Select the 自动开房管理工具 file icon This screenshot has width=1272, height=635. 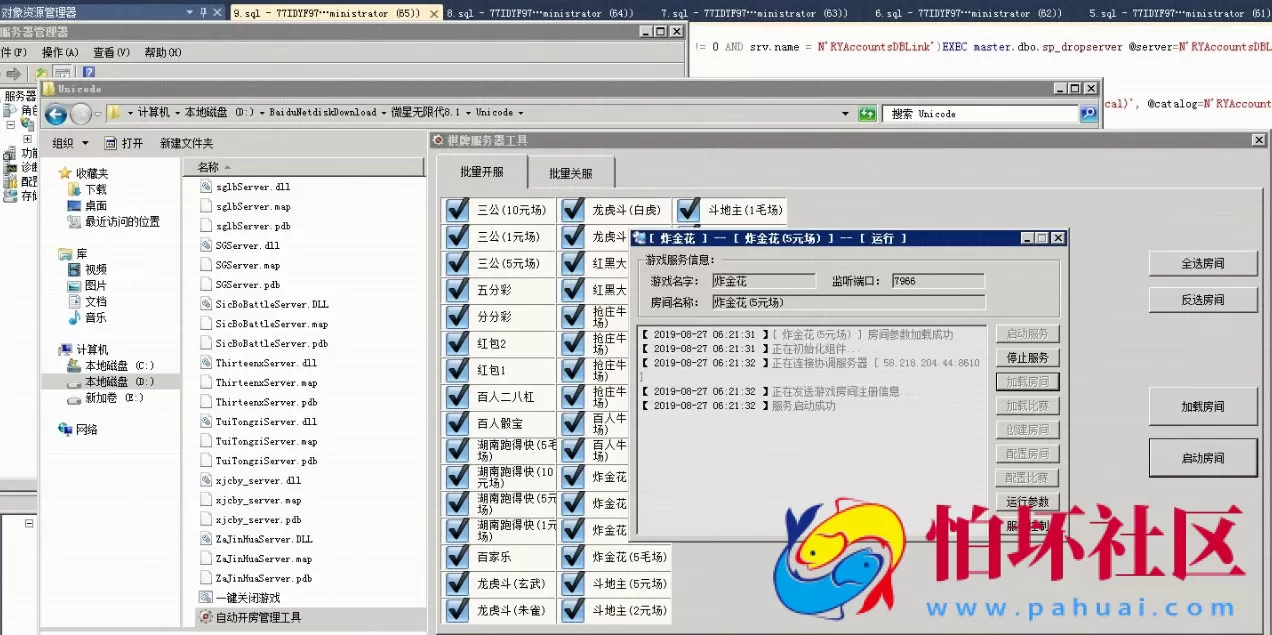(206, 617)
